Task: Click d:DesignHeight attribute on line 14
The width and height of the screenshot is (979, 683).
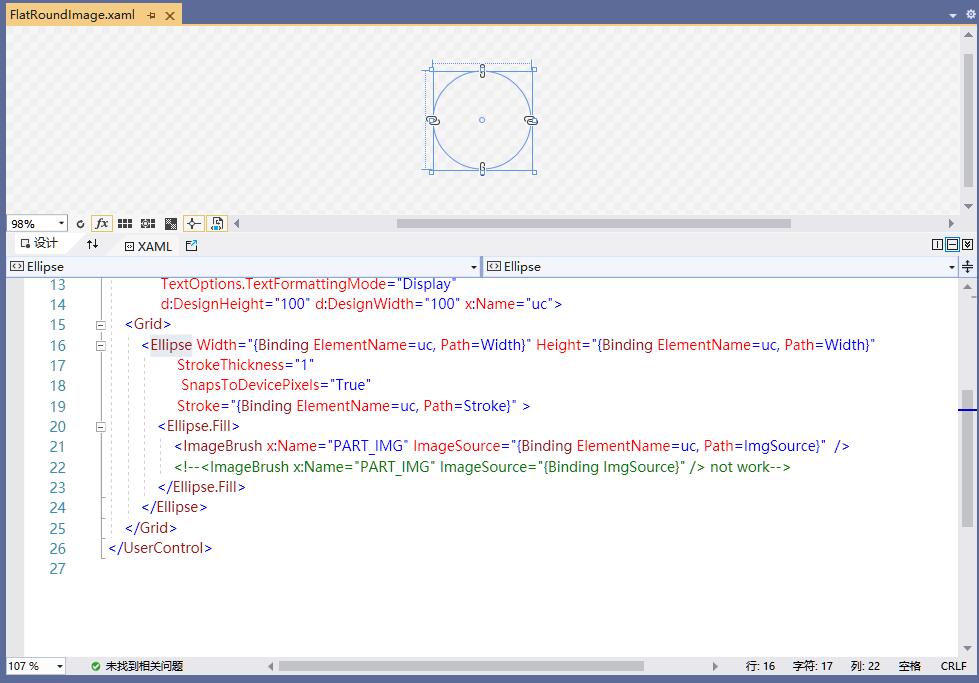Action: (x=213, y=304)
